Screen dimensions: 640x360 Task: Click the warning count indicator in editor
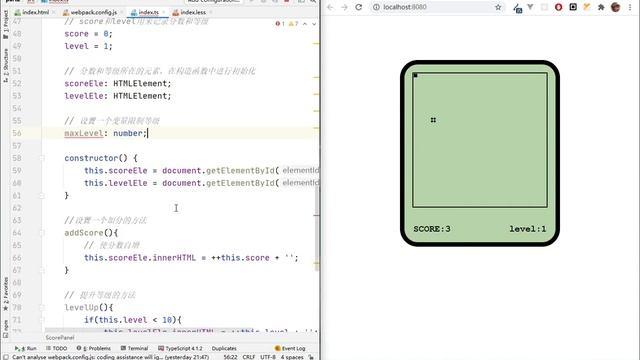tap(293, 24)
